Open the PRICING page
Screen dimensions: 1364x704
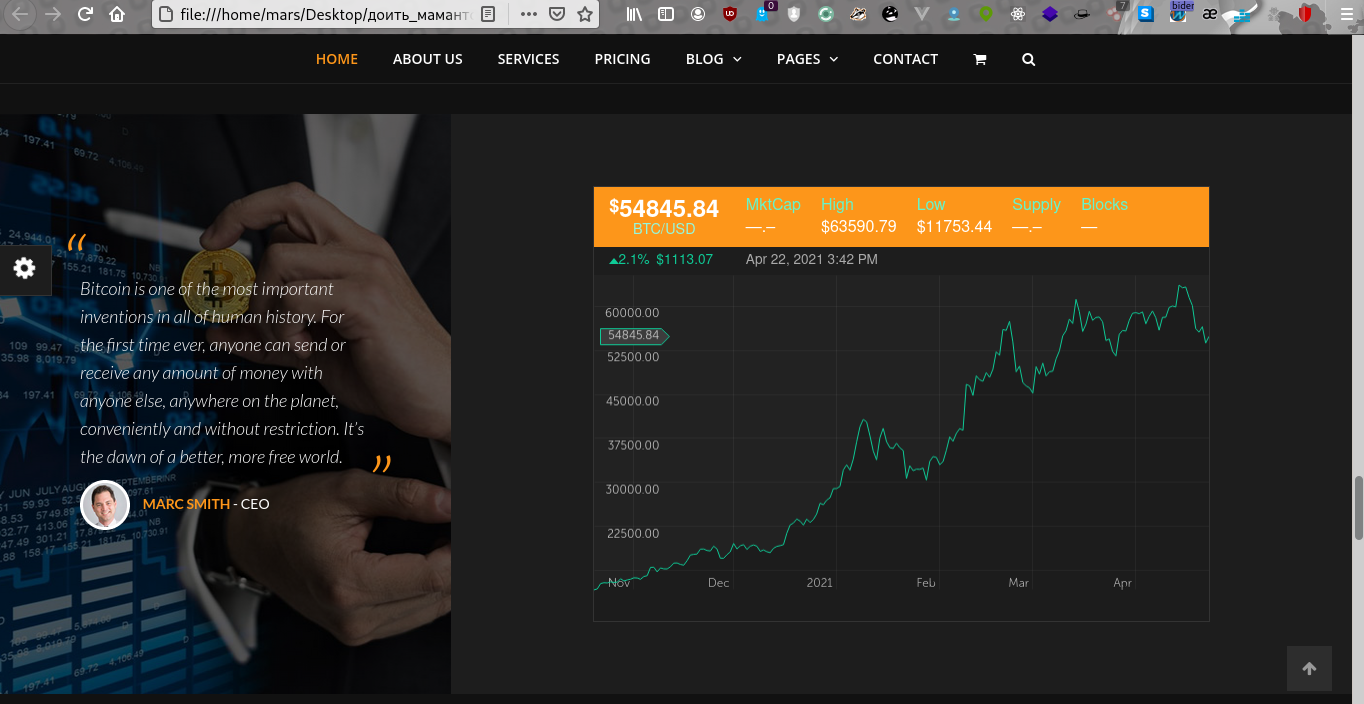coord(623,59)
